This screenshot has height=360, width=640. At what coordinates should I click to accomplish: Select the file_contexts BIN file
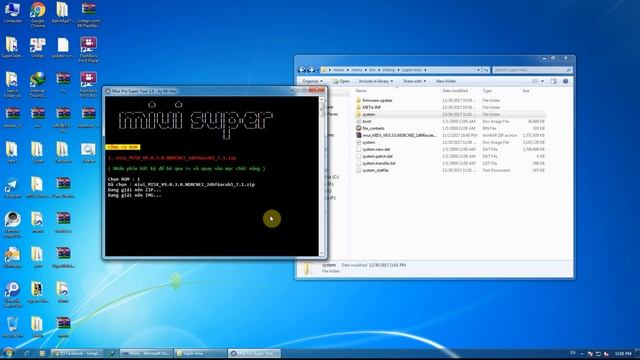(373, 128)
